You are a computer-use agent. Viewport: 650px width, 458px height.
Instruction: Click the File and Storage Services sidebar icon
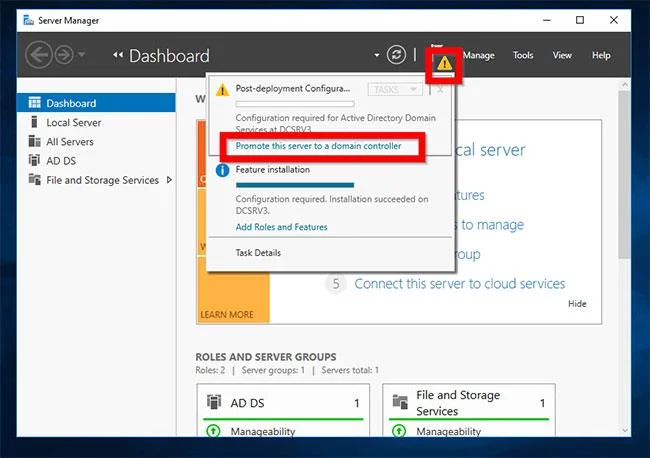(x=34, y=179)
